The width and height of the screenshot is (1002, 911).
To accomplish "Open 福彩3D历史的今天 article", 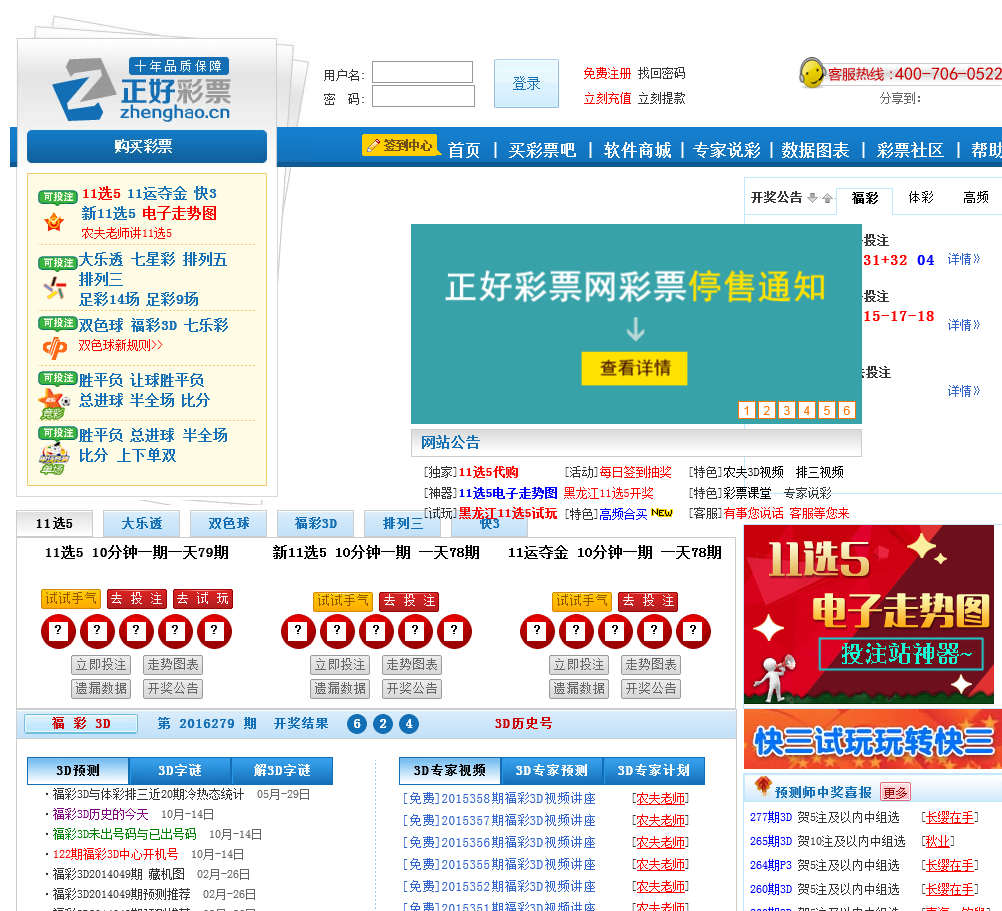I will (100, 815).
